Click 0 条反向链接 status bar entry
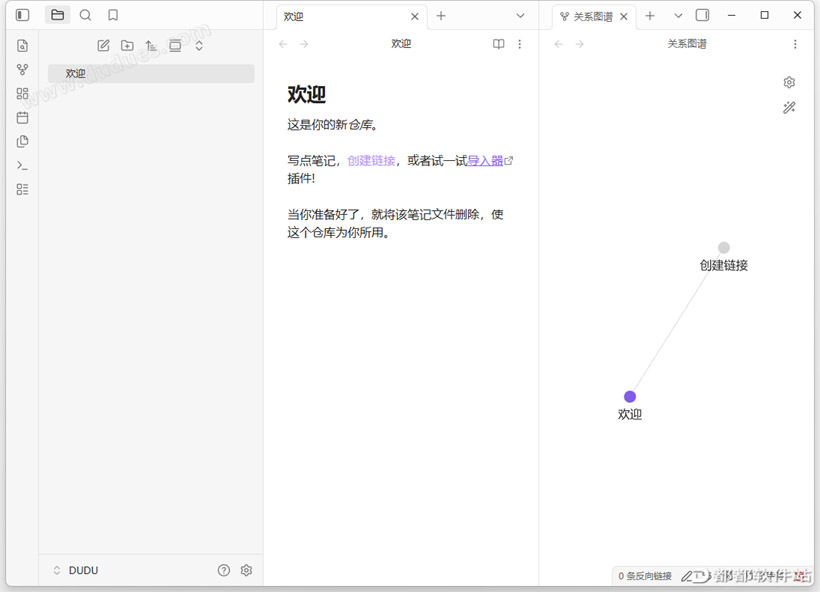 645,576
